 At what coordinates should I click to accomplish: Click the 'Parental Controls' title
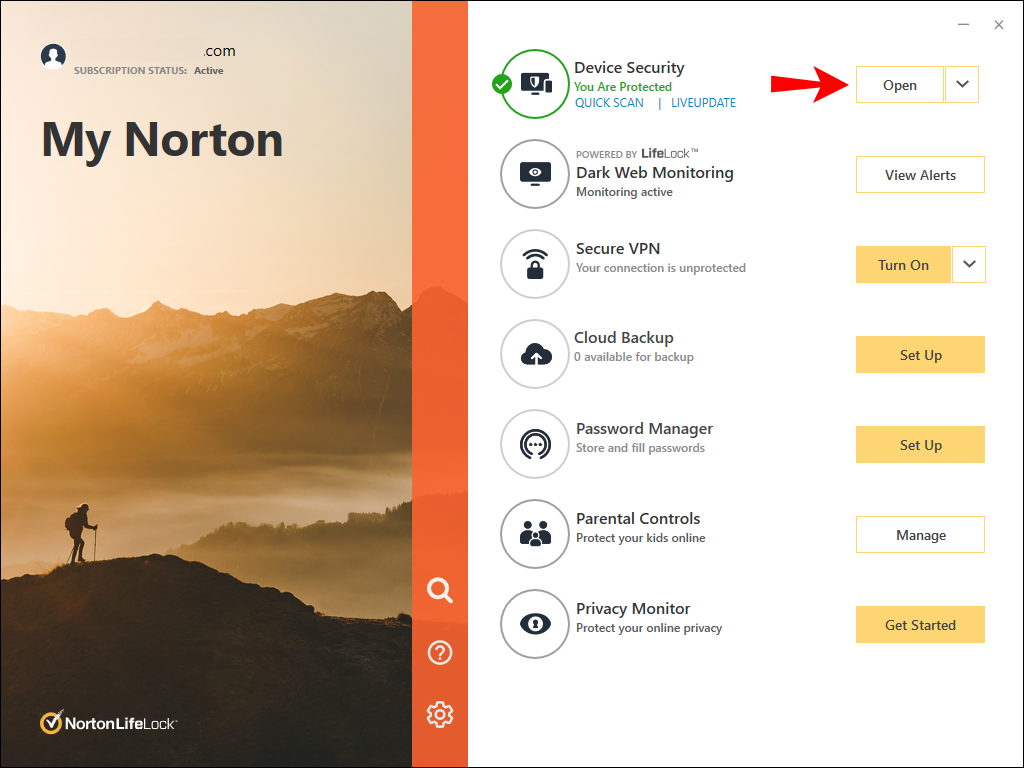638,519
